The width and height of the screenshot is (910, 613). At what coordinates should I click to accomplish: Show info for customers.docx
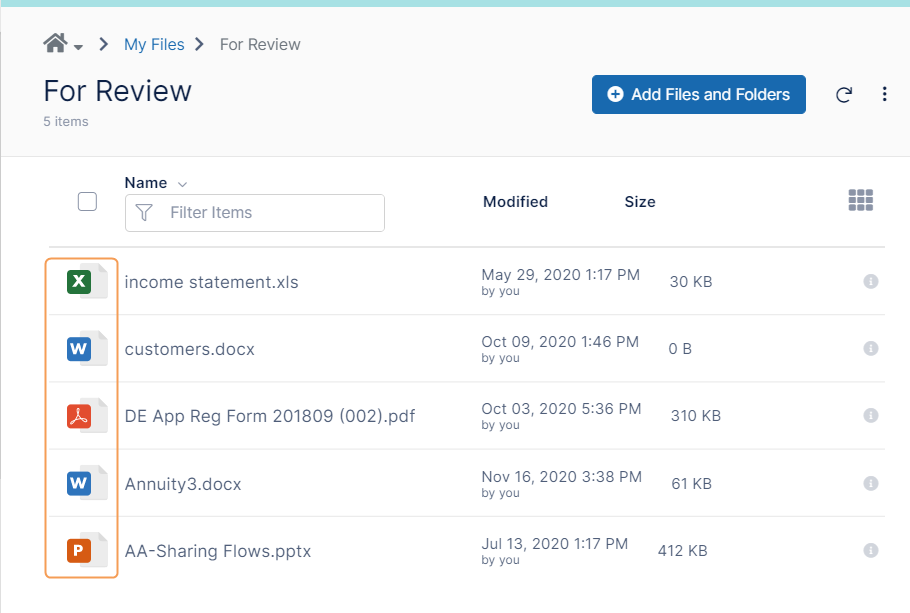click(x=871, y=348)
